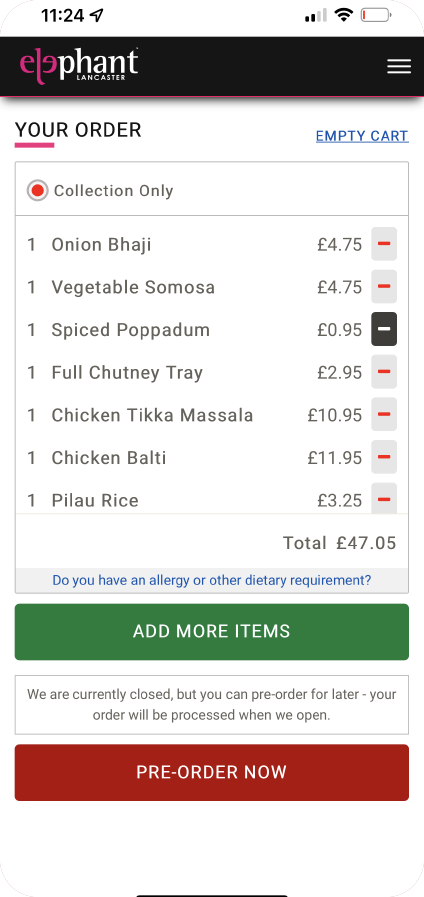The width and height of the screenshot is (424, 897).
Task: Click the currently closed pre-order notice
Action: point(212,705)
